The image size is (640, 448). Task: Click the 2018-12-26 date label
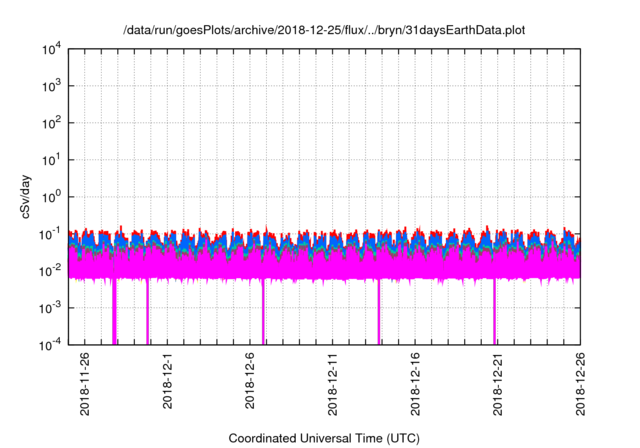580,384
